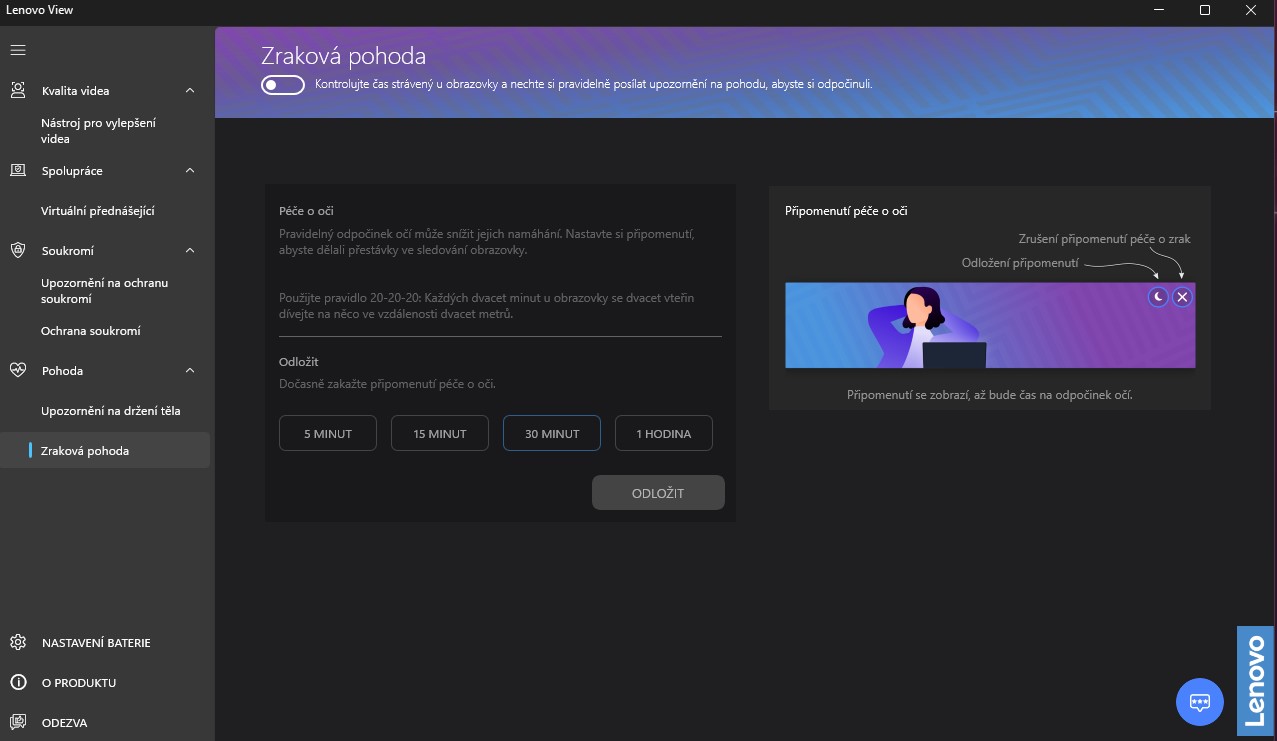The height and width of the screenshot is (741, 1277).
Task: Collapse the Soukromí section chevron
Action: click(x=190, y=251)
